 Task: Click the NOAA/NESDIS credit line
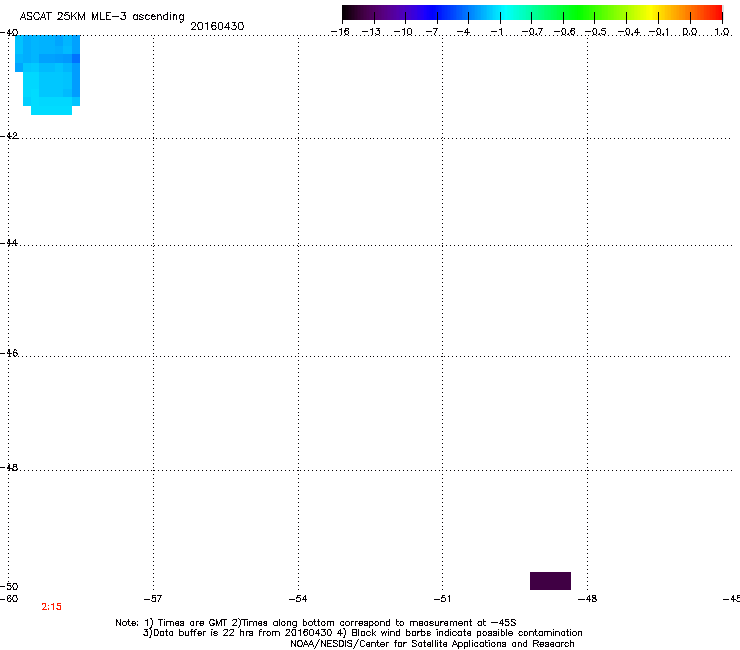[x=432, y=644]
